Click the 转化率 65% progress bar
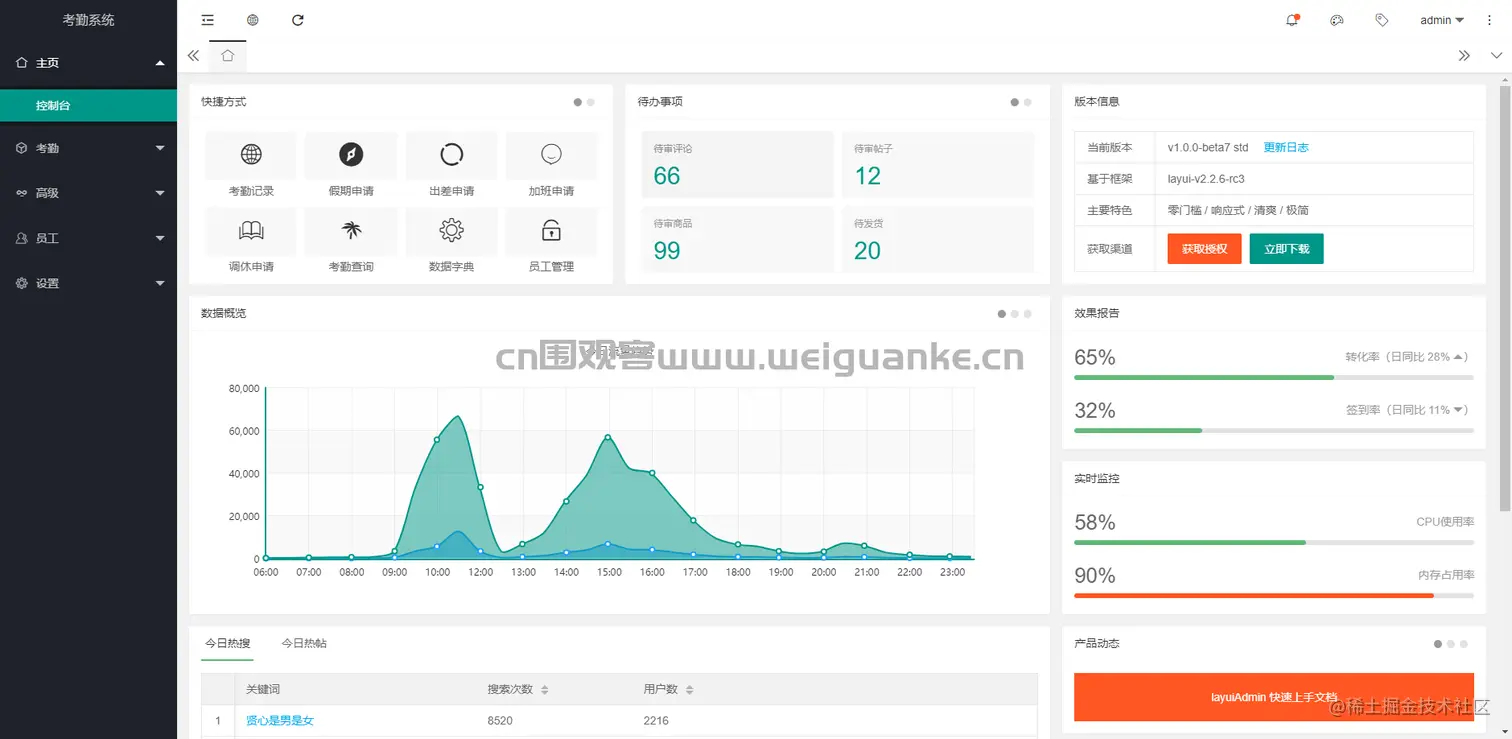The height and width of the screenshot is (739, 1512). point(1274,377)
